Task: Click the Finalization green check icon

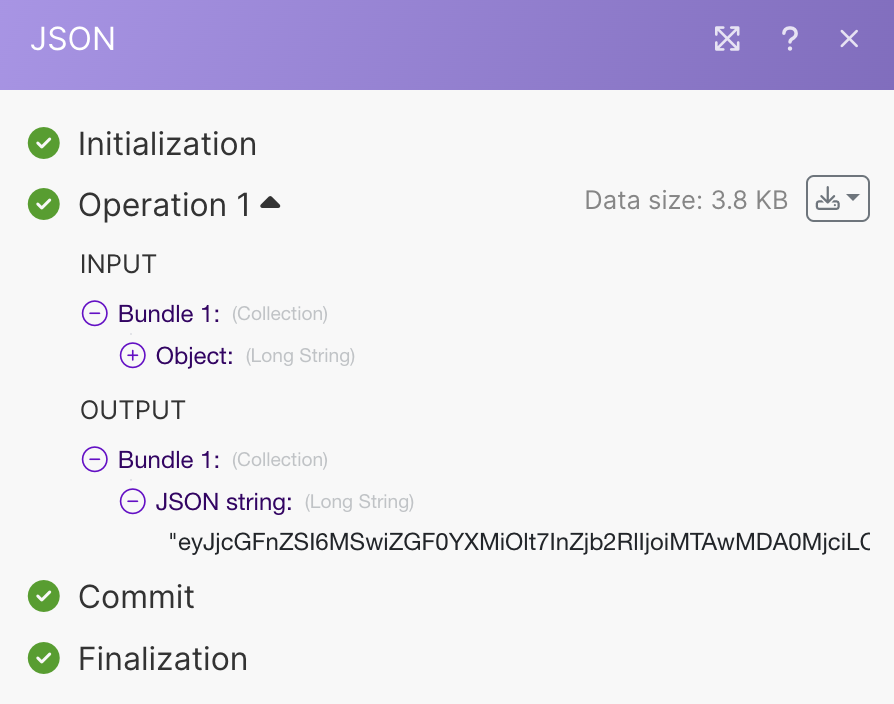Action: point(43,659)
